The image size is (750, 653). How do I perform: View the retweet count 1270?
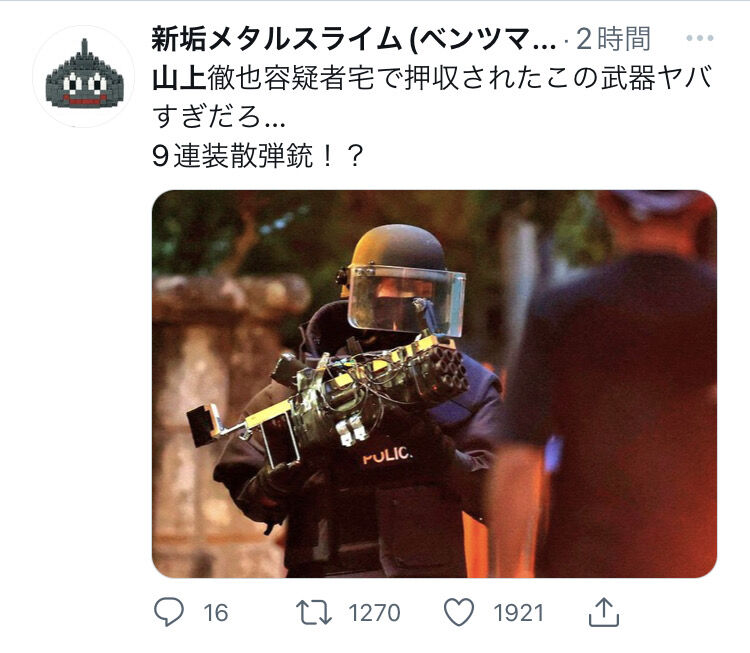point(375,613)
